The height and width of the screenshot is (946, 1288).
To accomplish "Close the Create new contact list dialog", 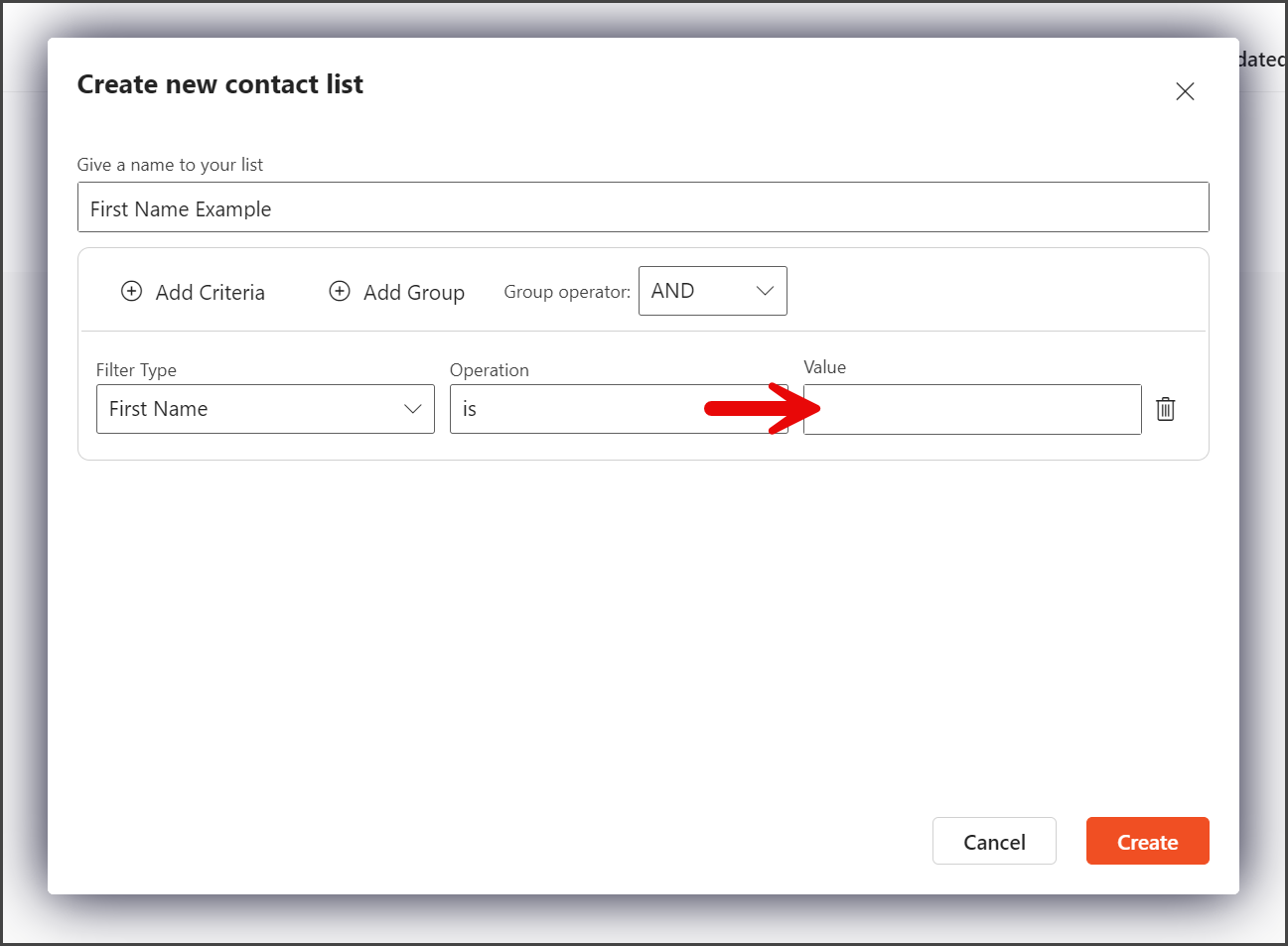I will tap(1185, 91).
